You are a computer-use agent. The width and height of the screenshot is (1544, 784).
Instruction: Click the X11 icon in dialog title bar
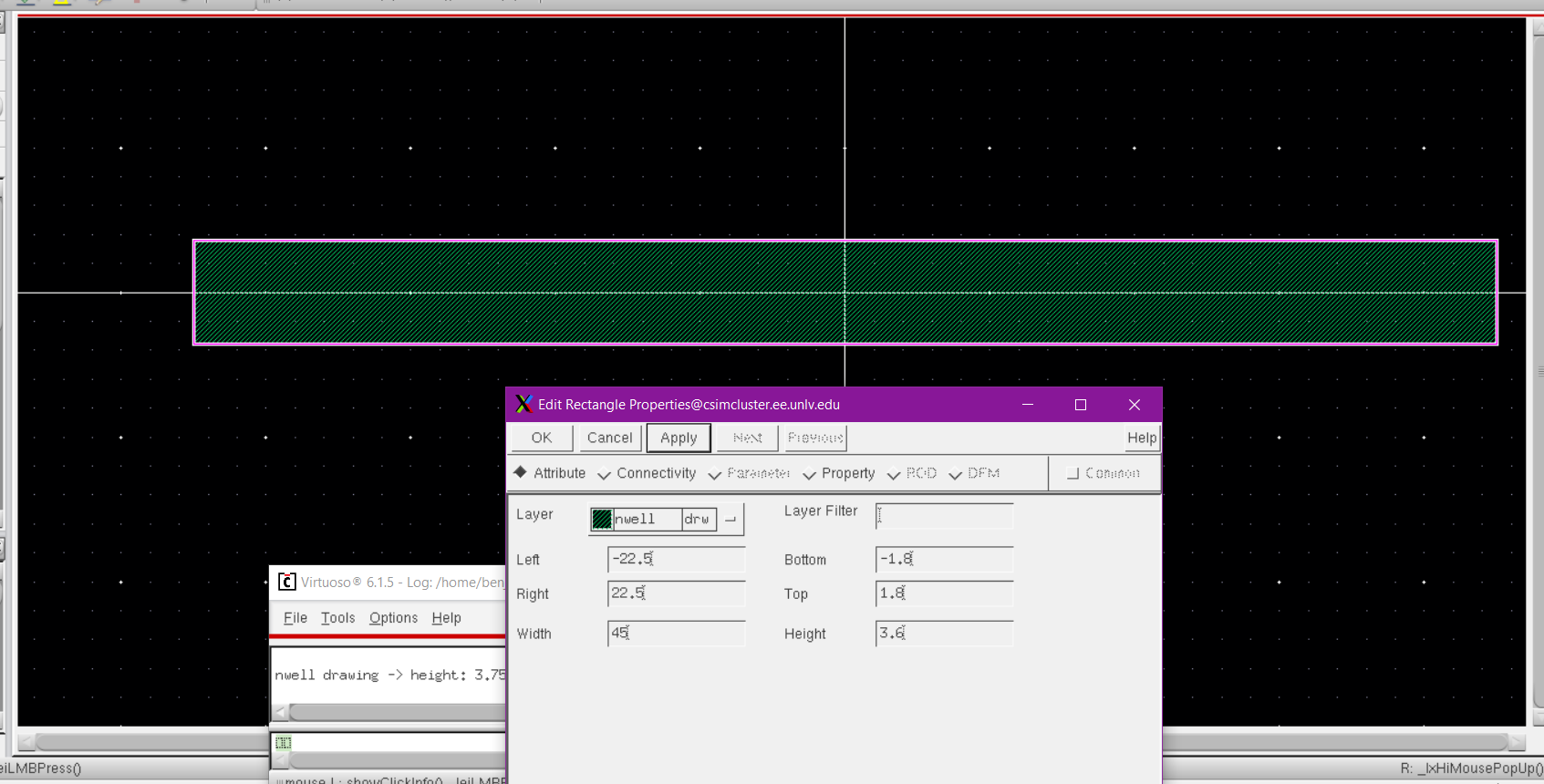[x=523, y=405]
